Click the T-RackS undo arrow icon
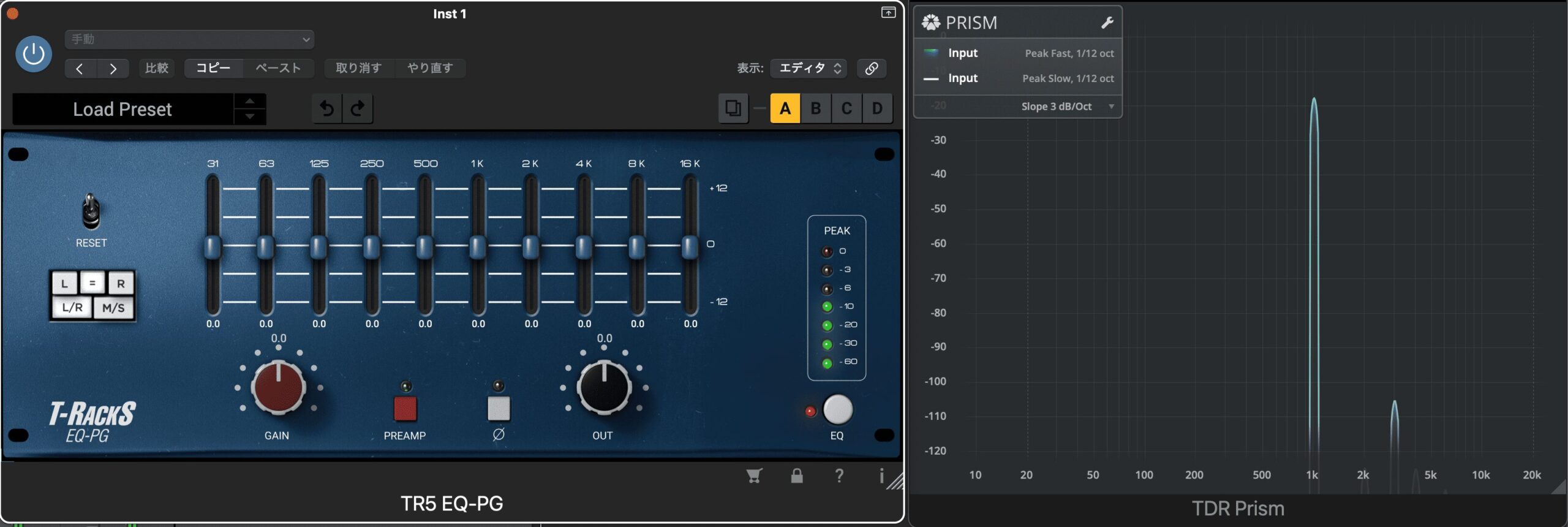The height and width of the screenshot is (527, 1568). click(x=327, y=108)
